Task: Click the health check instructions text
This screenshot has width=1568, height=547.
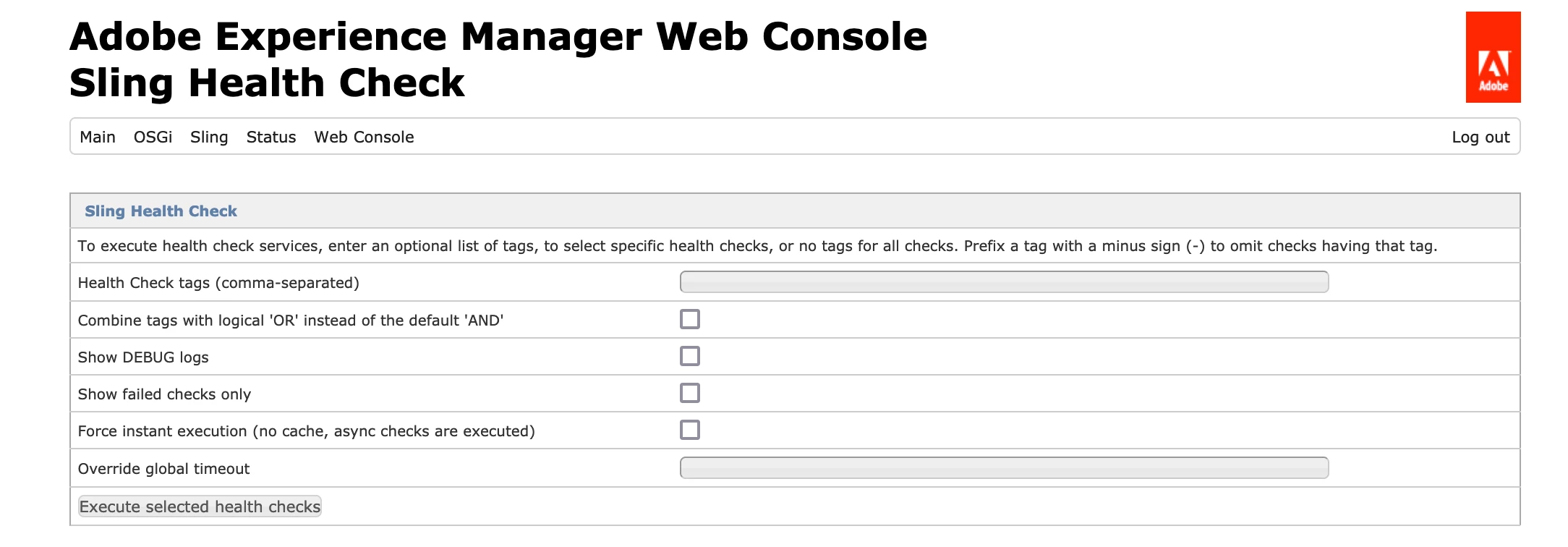Action: [x=757, y=246]
